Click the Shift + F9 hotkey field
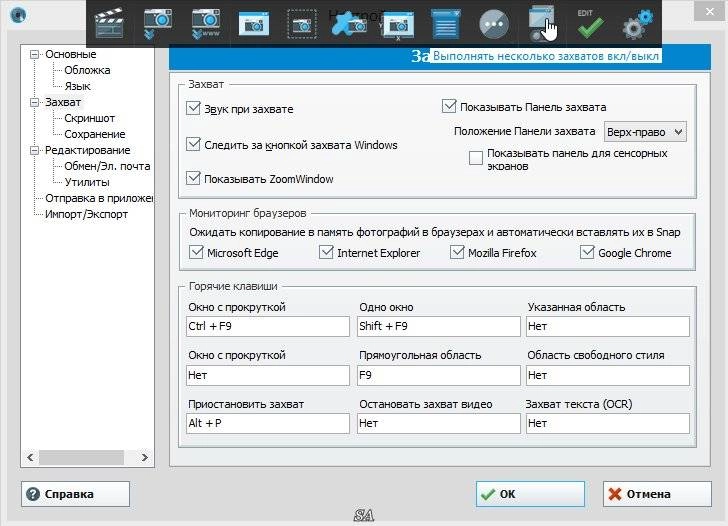 [439, 326]
